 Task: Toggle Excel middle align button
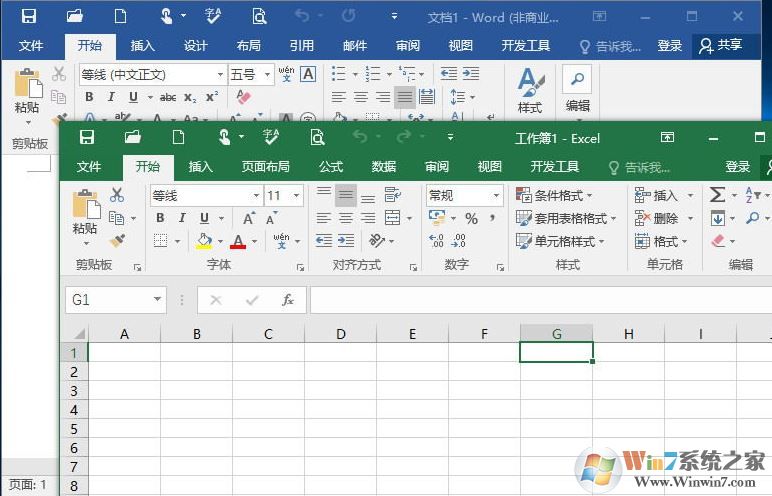point(346,195)
